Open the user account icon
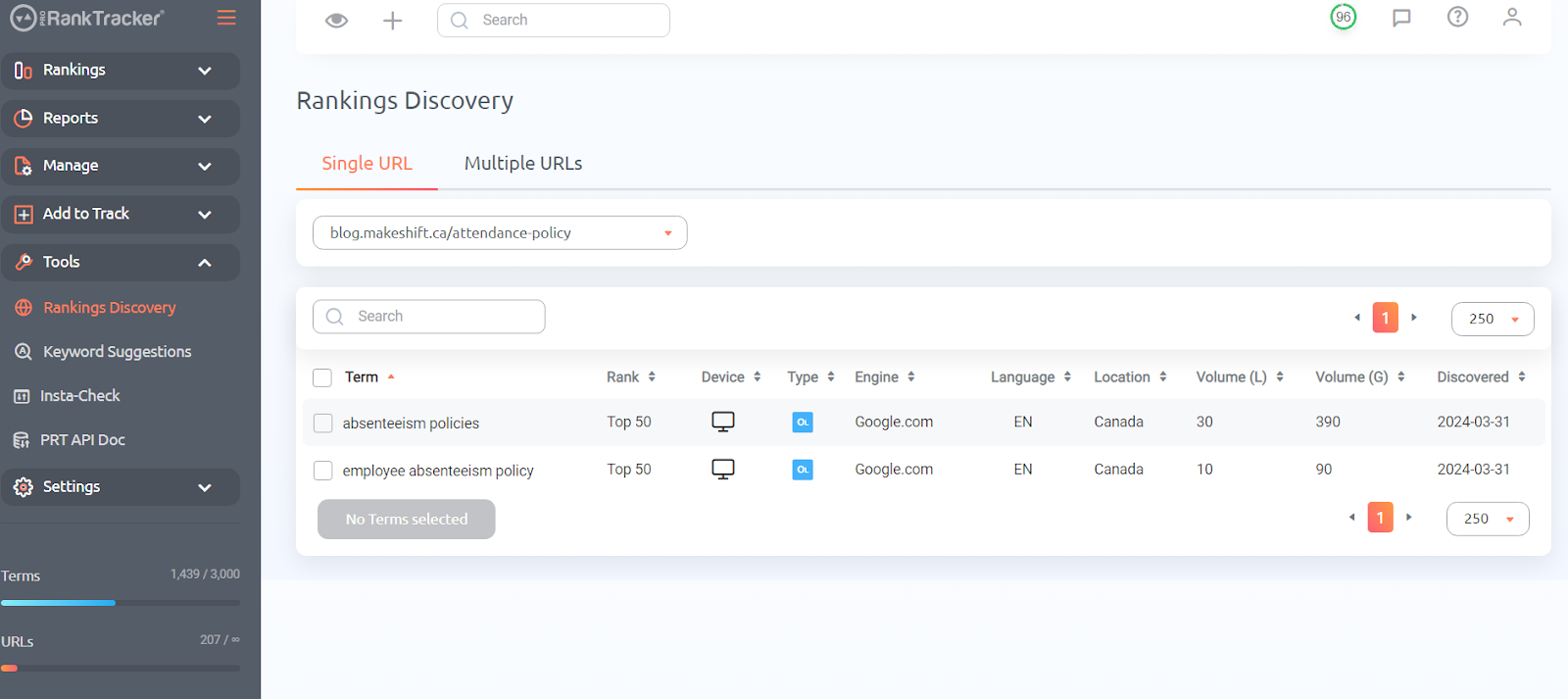 pos(1512,17)
